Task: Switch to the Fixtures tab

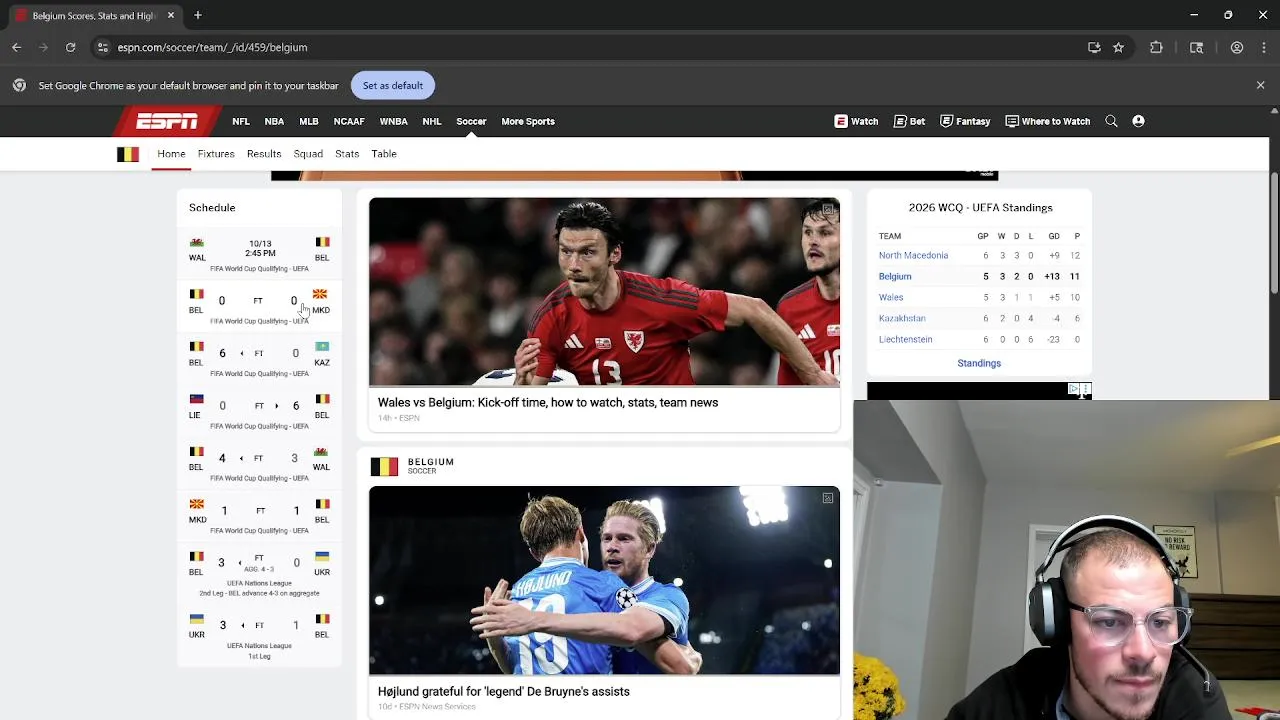Action: [216, 154]
